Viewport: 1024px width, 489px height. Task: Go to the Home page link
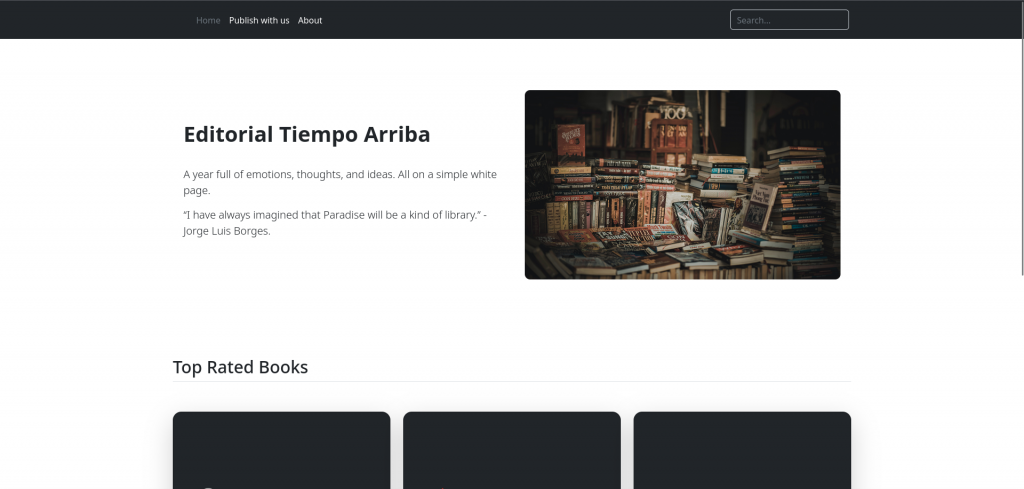[208, 20]
